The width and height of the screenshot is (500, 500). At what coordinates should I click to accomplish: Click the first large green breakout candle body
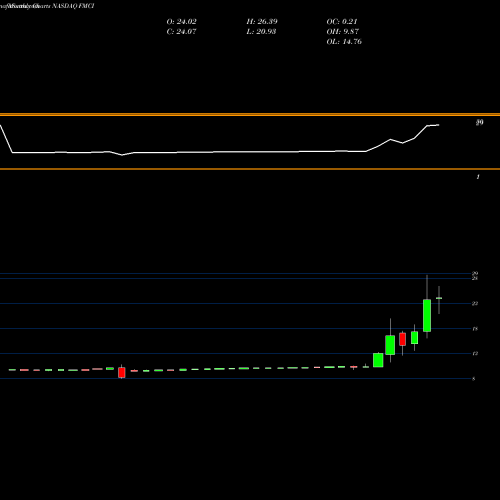(x=378, y=360)
